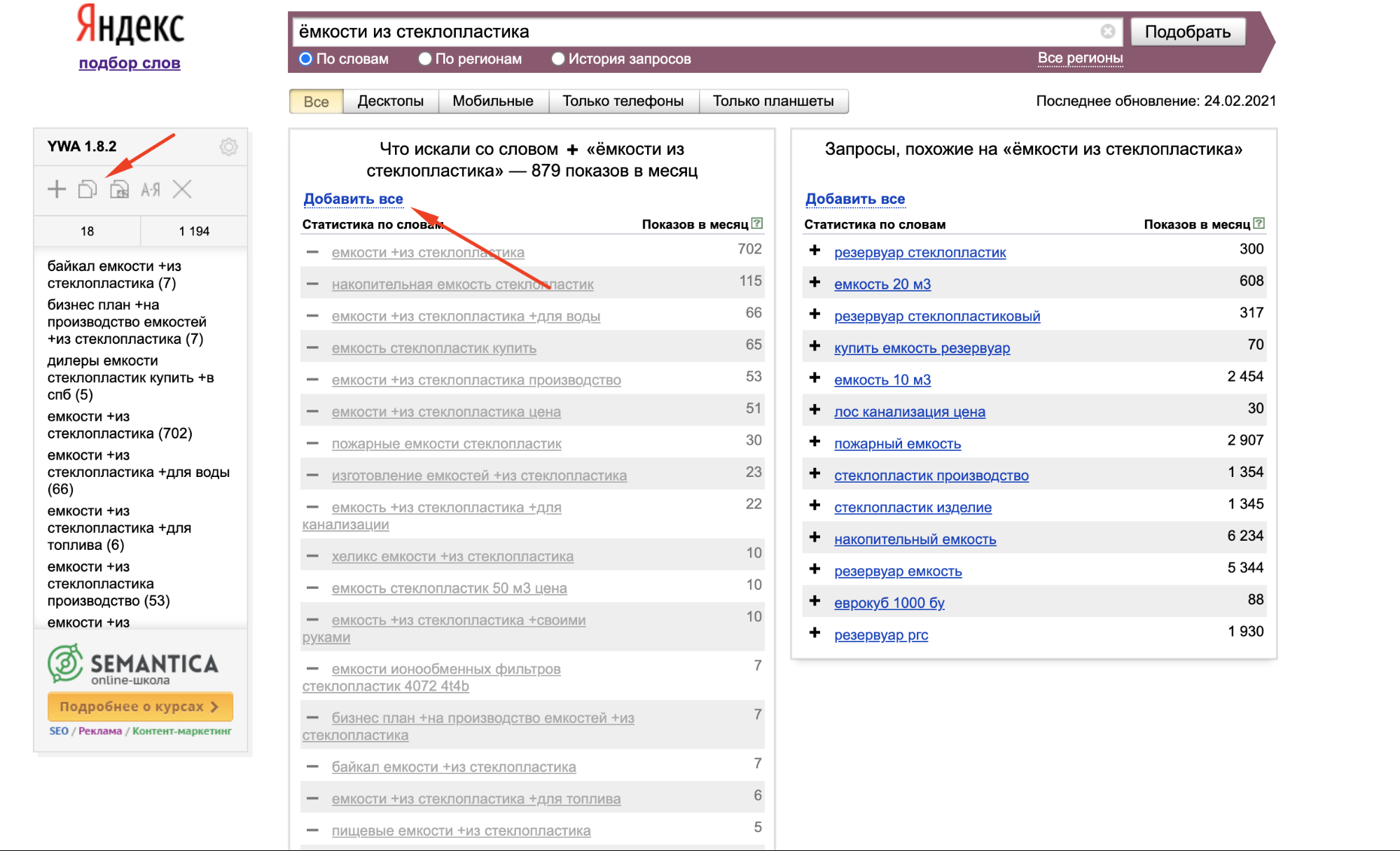Open 'емкость стеклопластик 50 м3 цена' link
This screenshot has width=1400, height=851.
[449, 588]
